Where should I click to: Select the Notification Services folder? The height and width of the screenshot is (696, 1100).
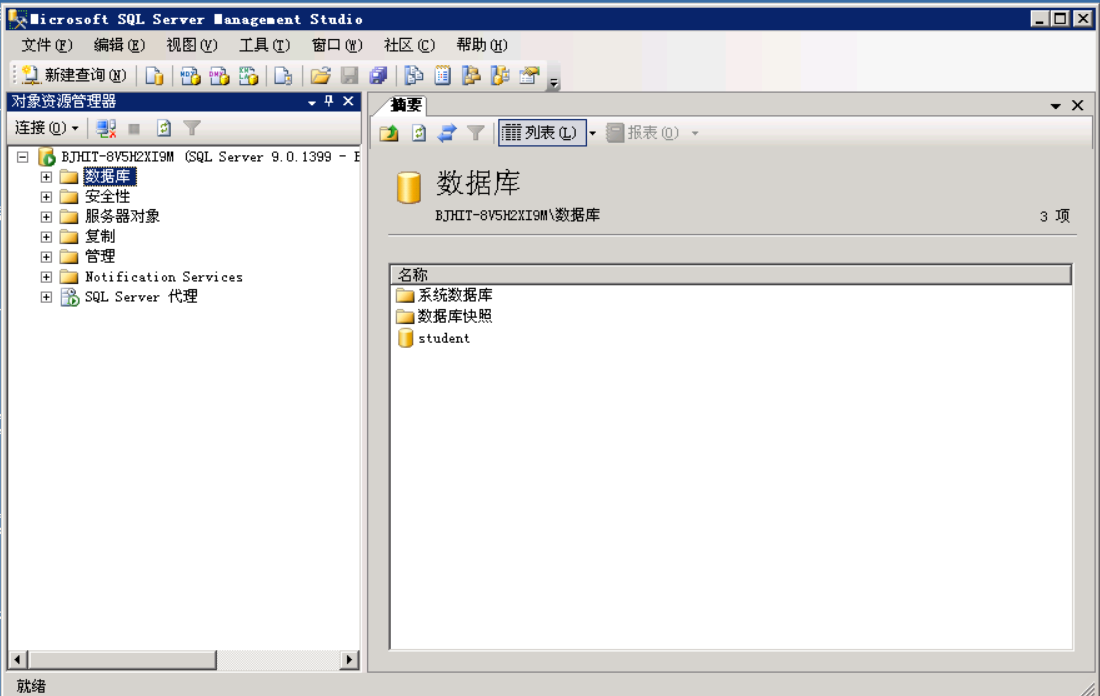click(x=164, y=277)
